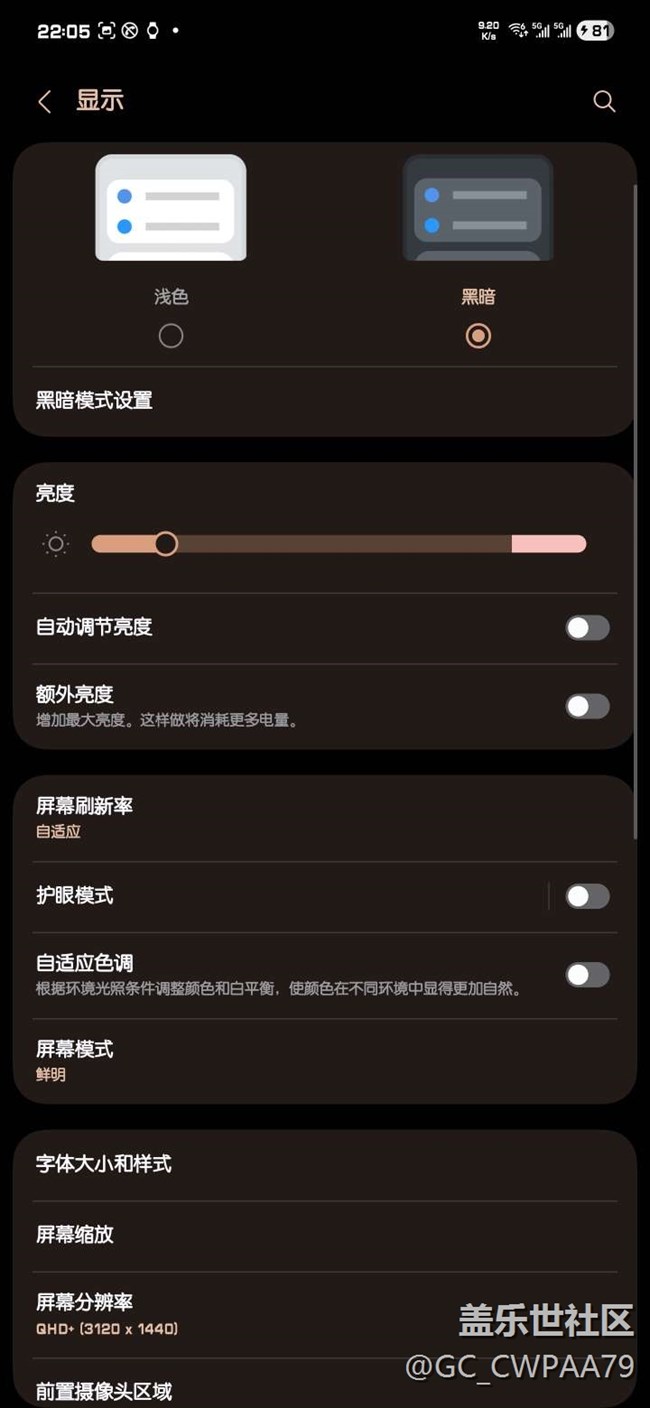The width and height of the screenshot is (650, 1408).
Task: Select the 浅色 radio button
Action: pos(171,336)
